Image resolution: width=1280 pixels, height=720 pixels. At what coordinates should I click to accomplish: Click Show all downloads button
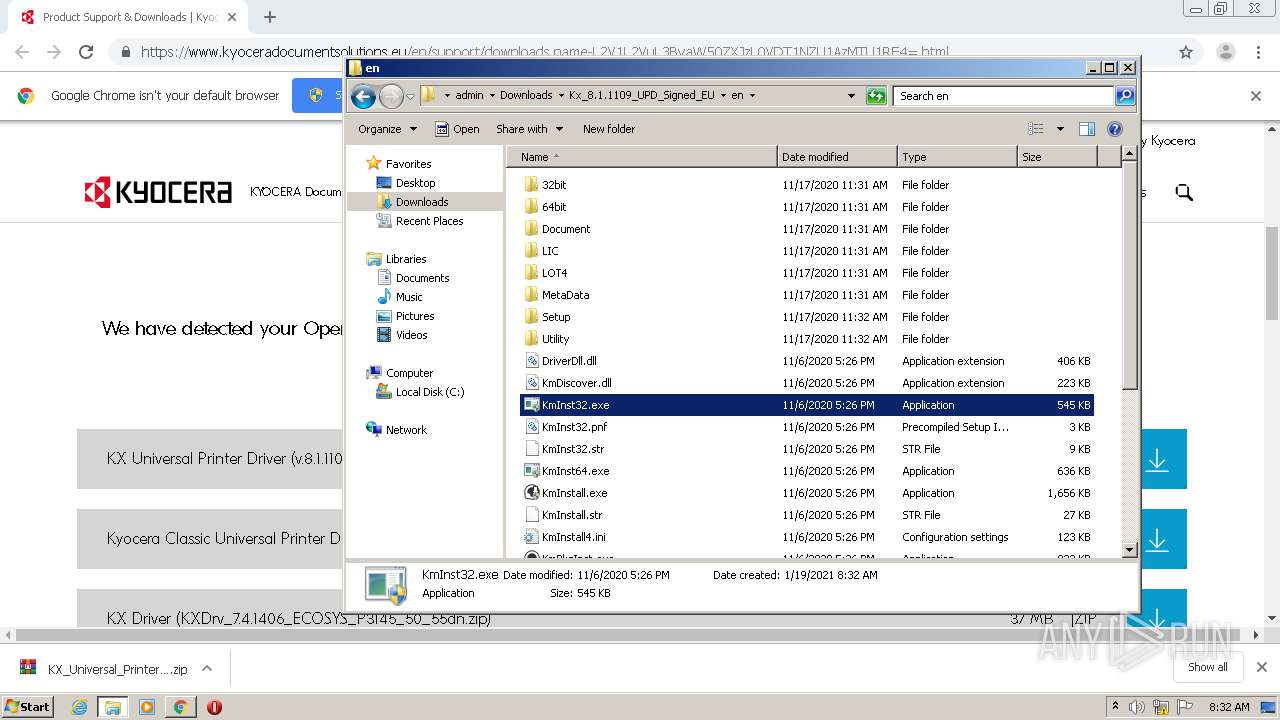(1207, 667)
